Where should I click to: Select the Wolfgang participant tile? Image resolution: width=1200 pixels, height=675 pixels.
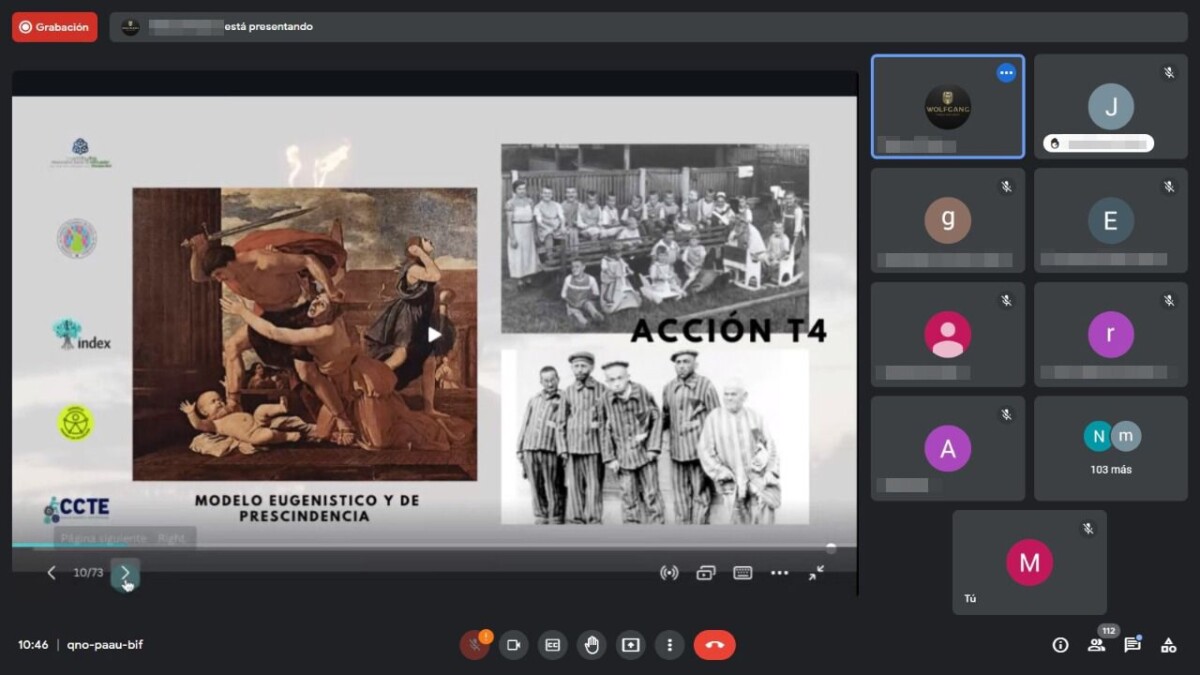pyautogui.click(x=948, y=106)
